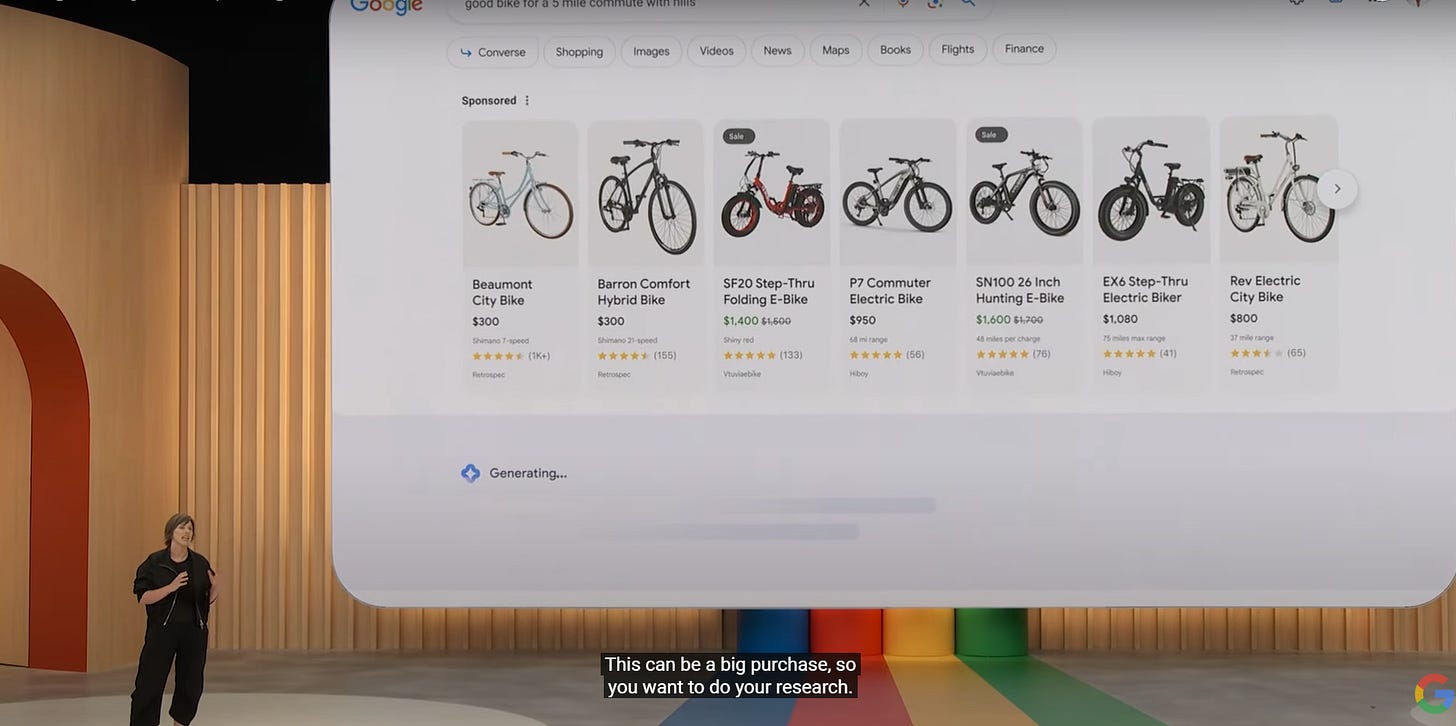Open the Maps filter chip
This screenshot has width=1456, height=726.
[x=835, y=50]
